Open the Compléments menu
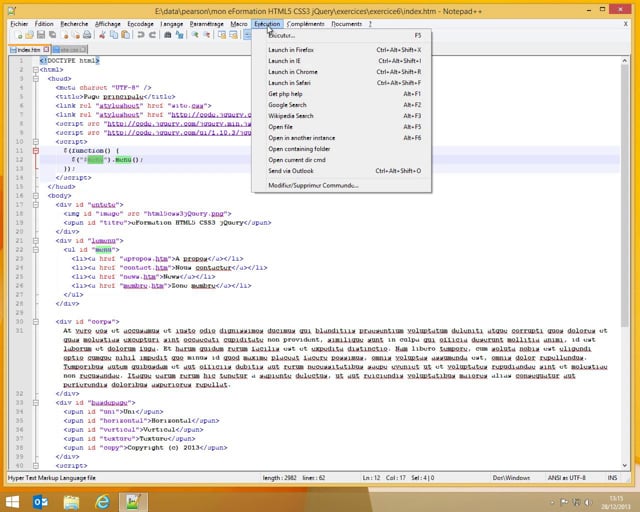 [x=306, y=24]
